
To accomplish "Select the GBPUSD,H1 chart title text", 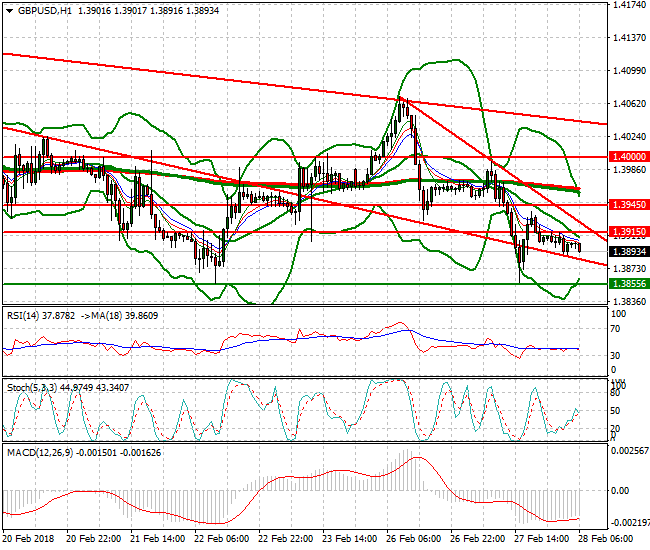I will click(45, 11).
